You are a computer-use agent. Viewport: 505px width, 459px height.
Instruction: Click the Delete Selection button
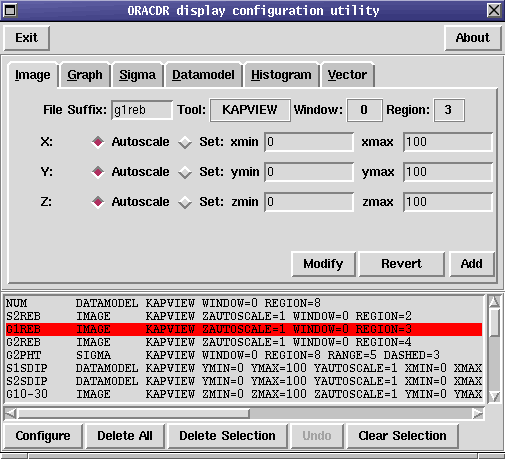(228, 436)
